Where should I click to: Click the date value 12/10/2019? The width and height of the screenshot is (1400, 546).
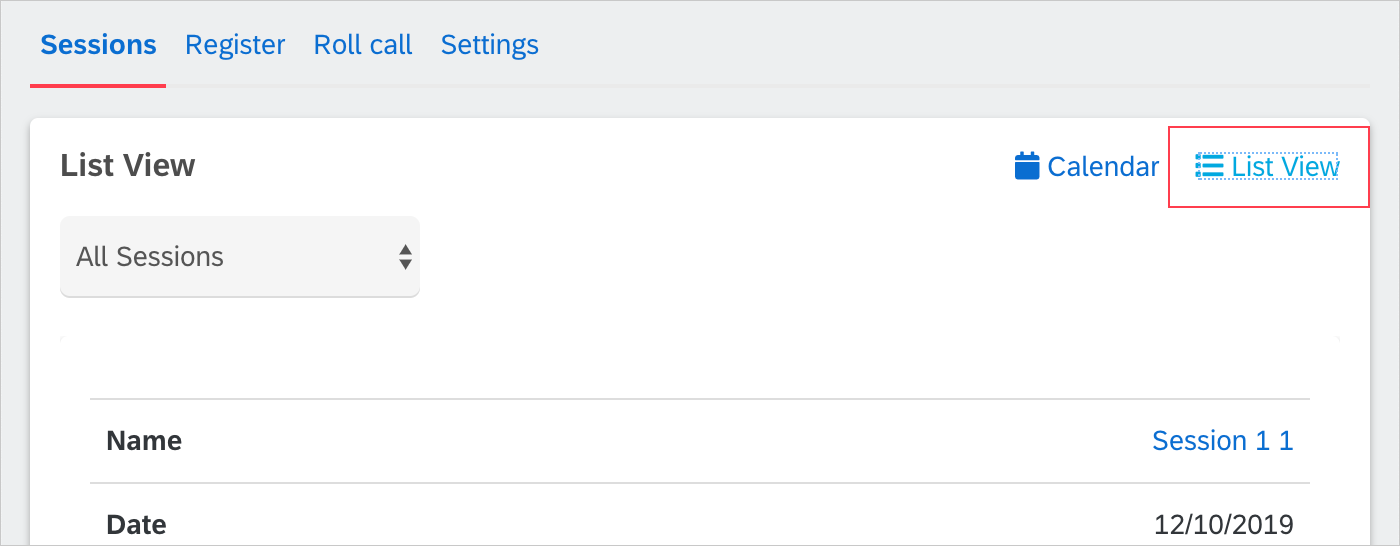coord(1224,524)
